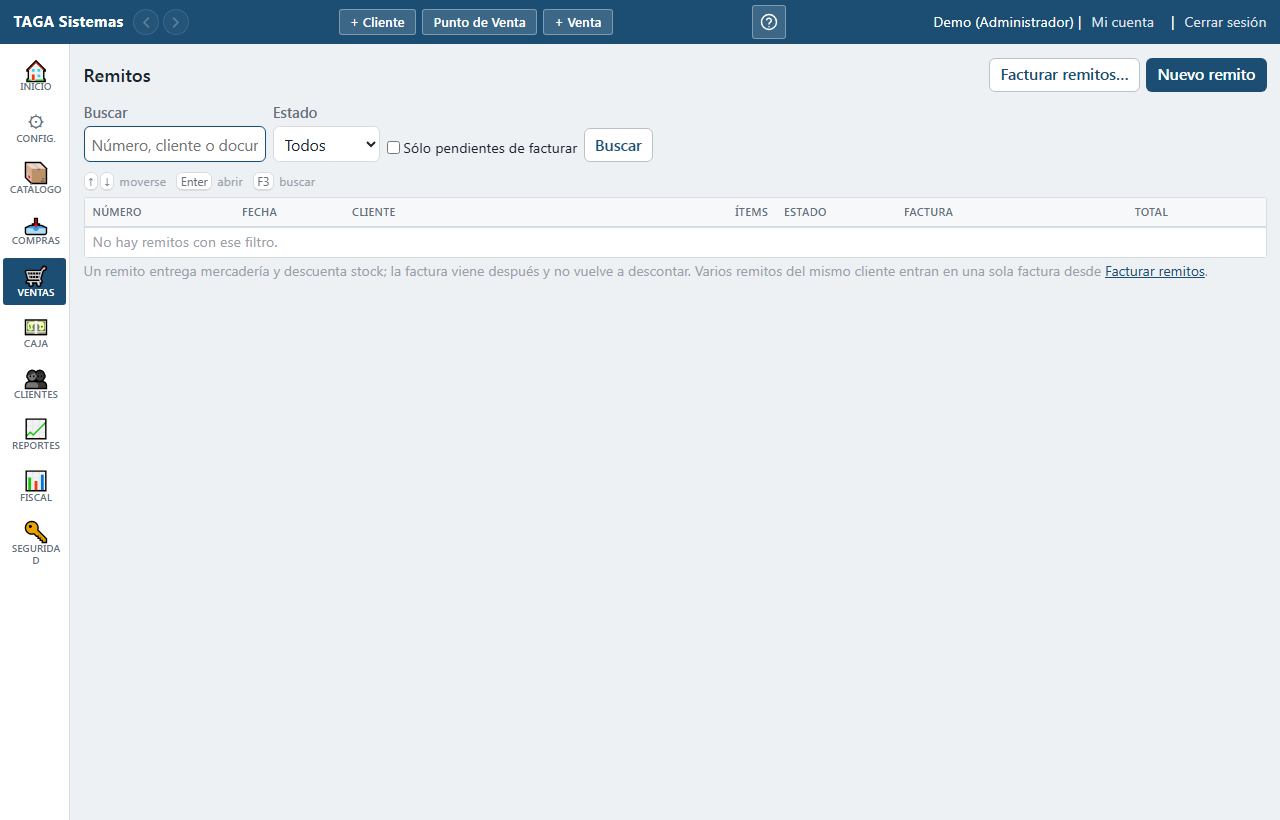Open the help question mark icon
This screenshot has width=1280, height=820.
[x=769, y=22]
